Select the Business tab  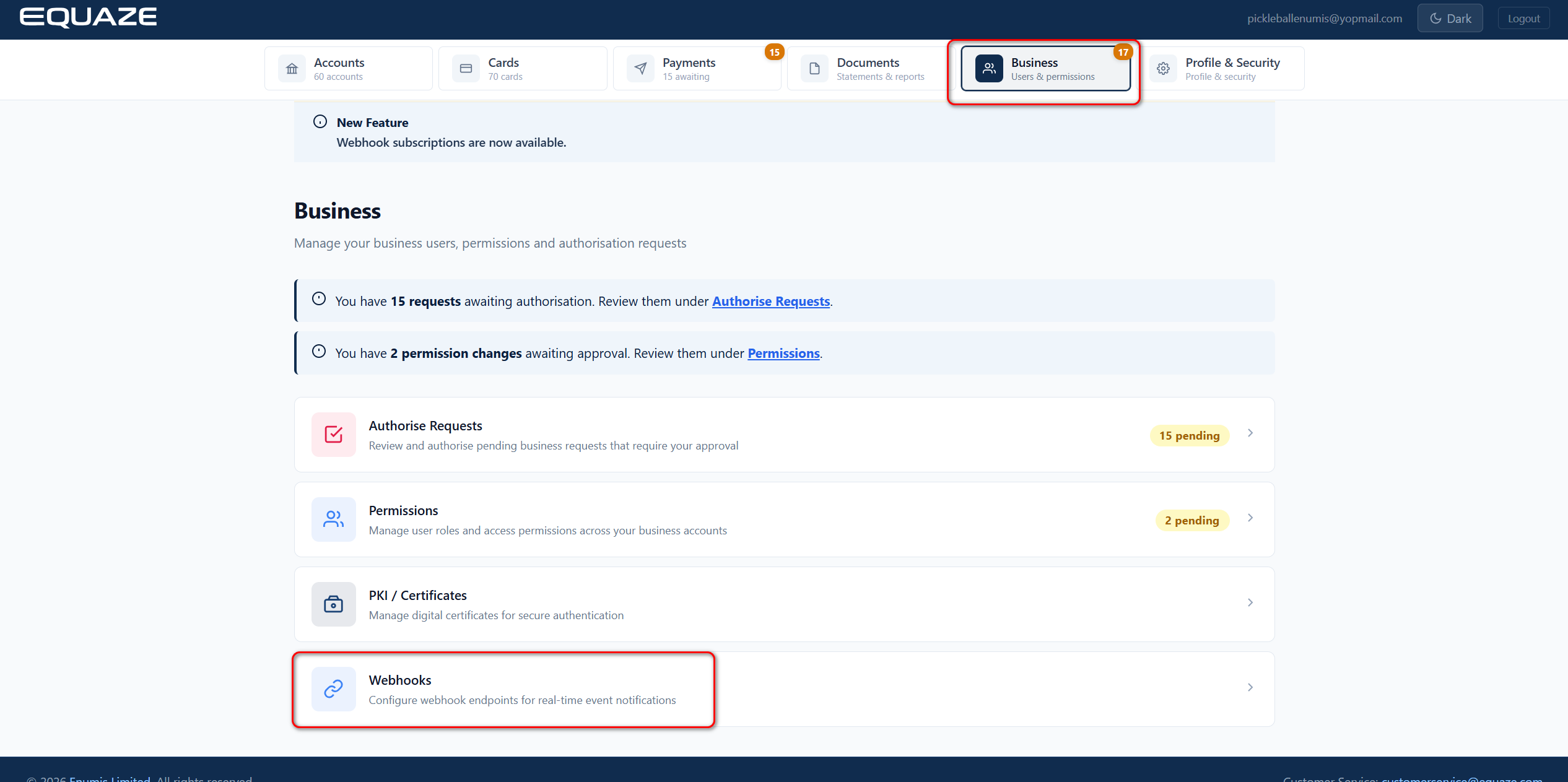pyautogui.click(x=1046, y=69)
